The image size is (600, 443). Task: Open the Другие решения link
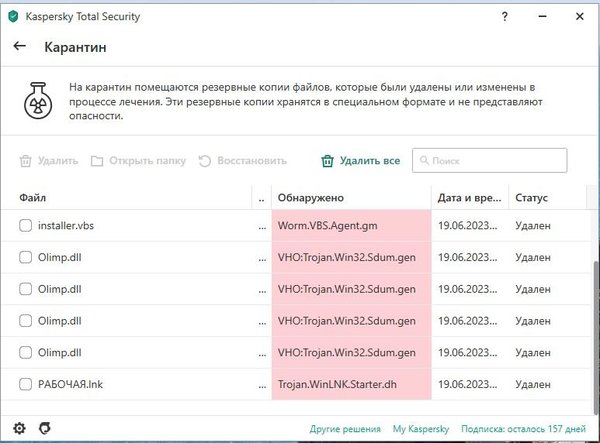point(347,429)
